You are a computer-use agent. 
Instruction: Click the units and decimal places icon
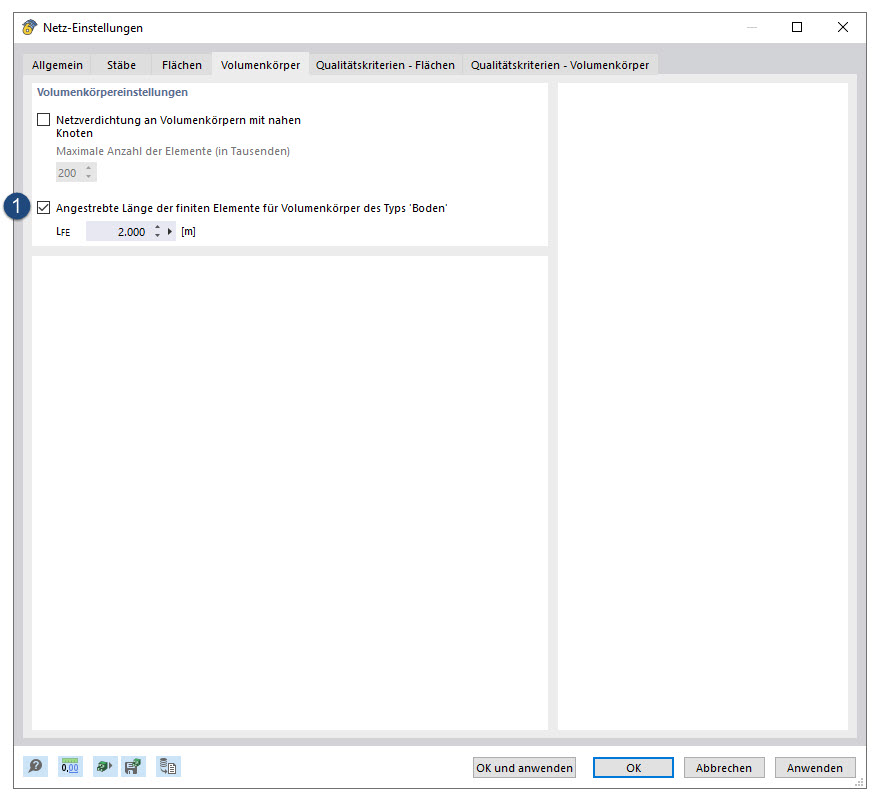click(70, 766)
